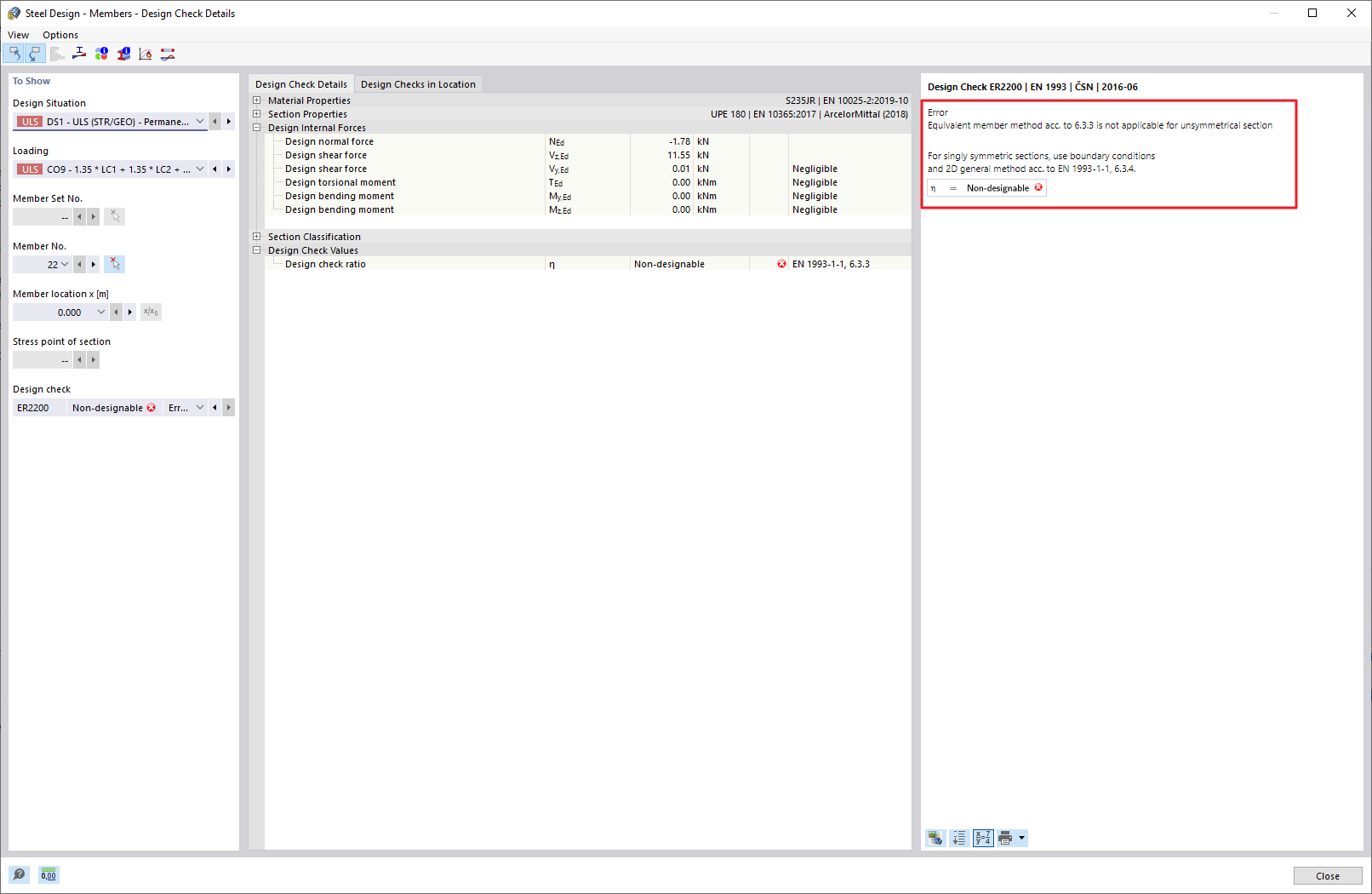Go to next Member No.
The image size is (1372, 894).
(94, 265)
